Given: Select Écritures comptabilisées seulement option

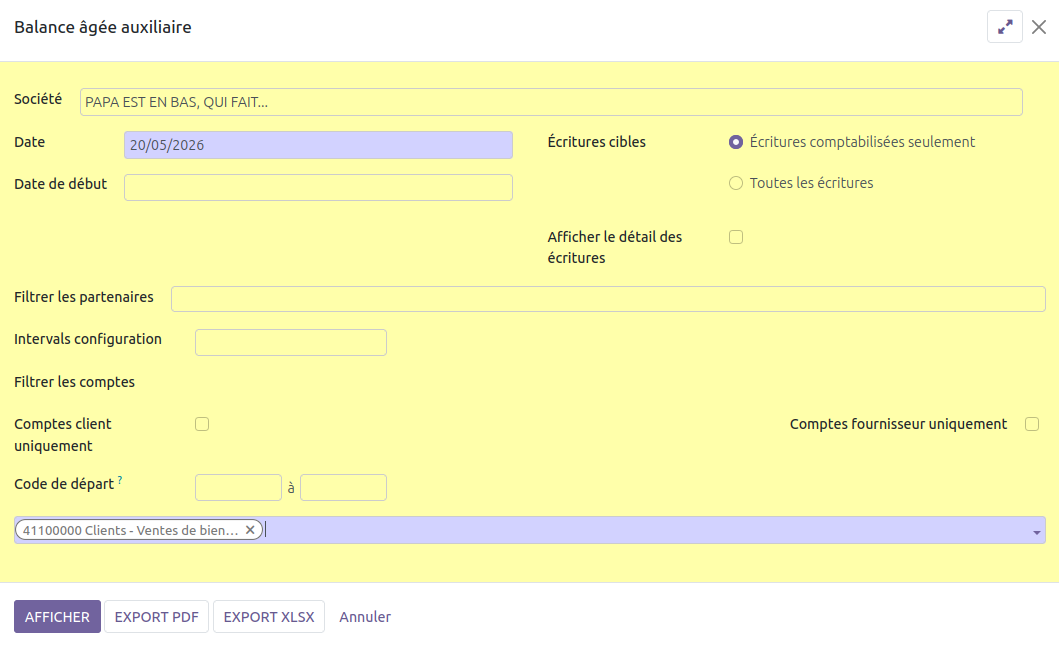Looking at the screenshot, I should point(735,142).
